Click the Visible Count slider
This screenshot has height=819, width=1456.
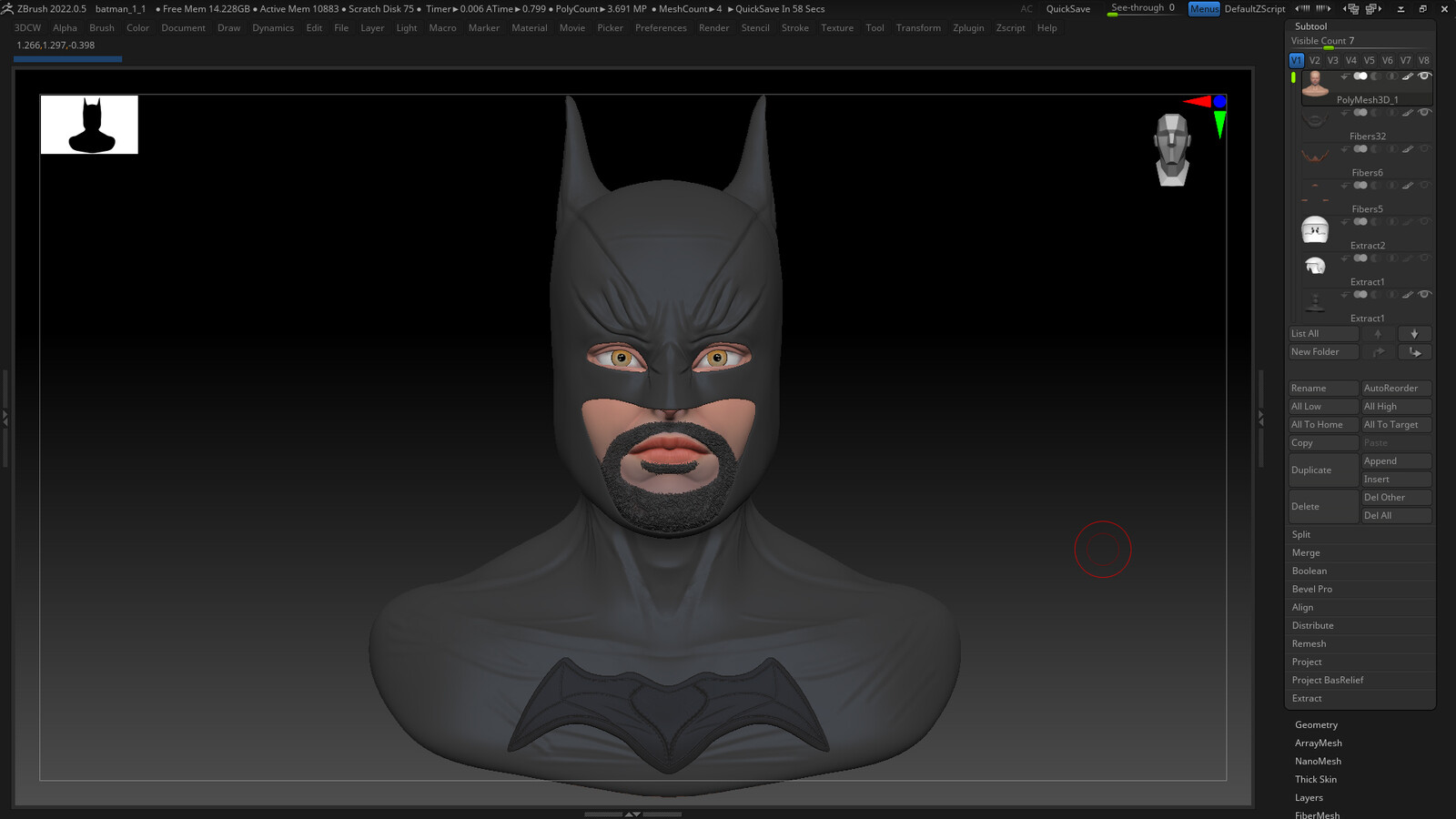click(x=1360, y=42)
